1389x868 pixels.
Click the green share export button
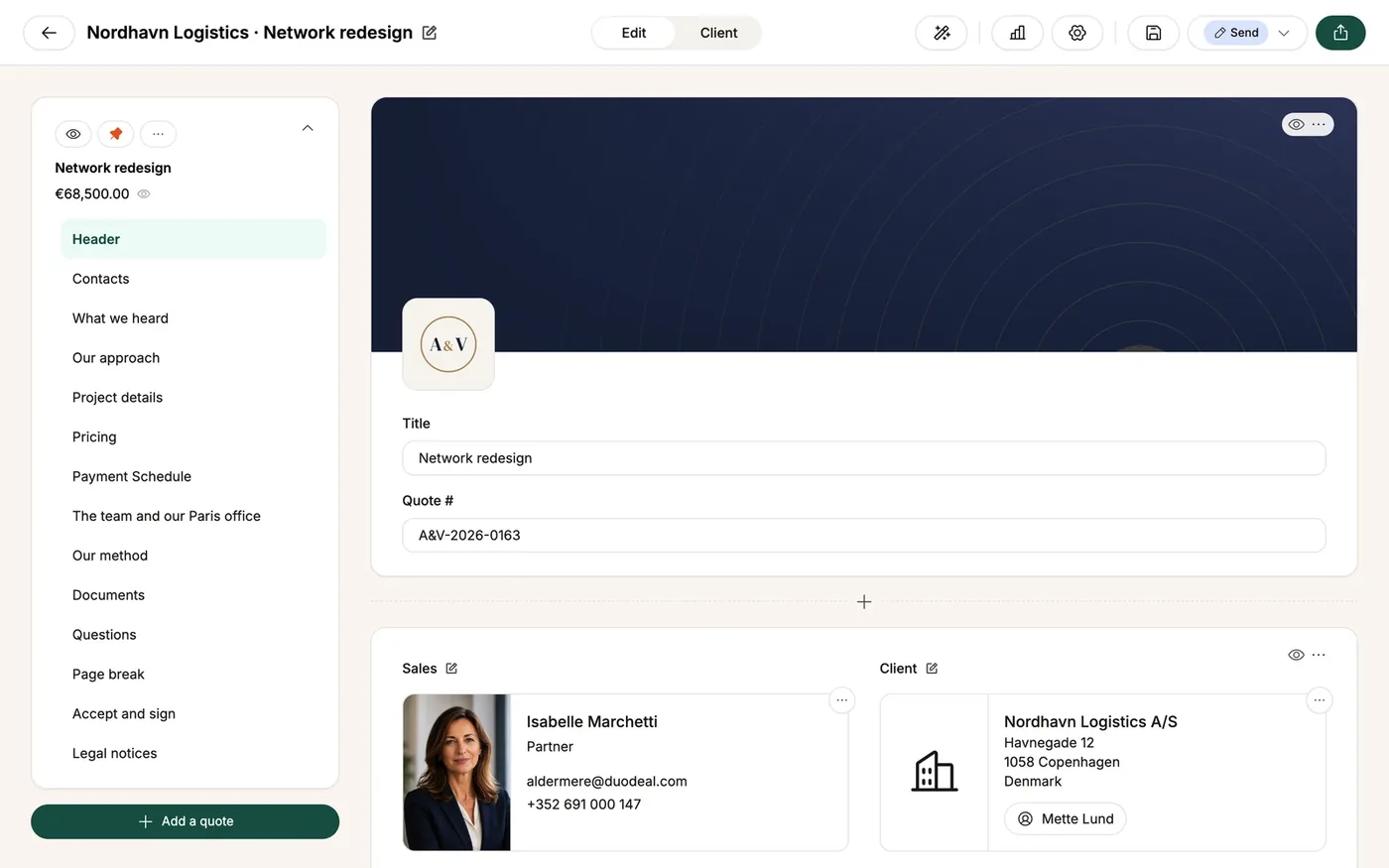[1340, 33]
